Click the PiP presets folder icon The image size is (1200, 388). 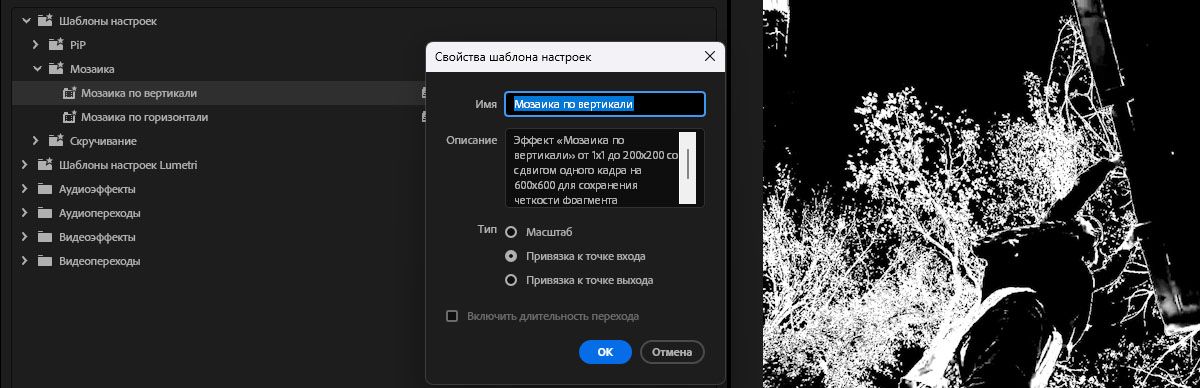56,45
